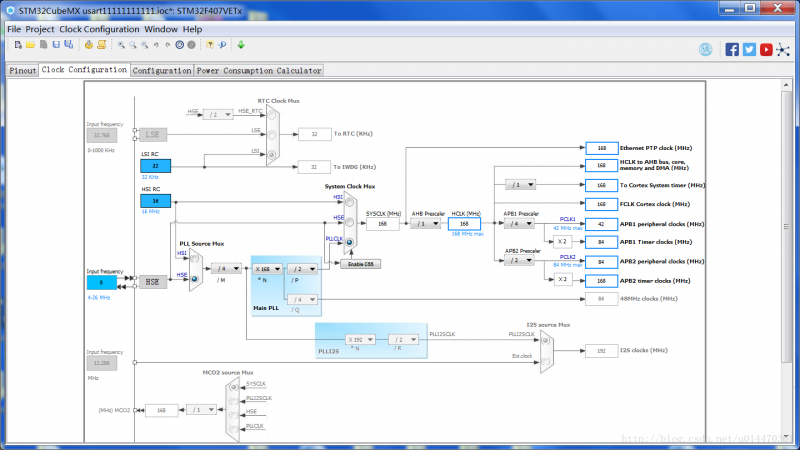The image size is (800, 450).
Task: Click the Facebook icon in the toolbar
Action: 732,49
